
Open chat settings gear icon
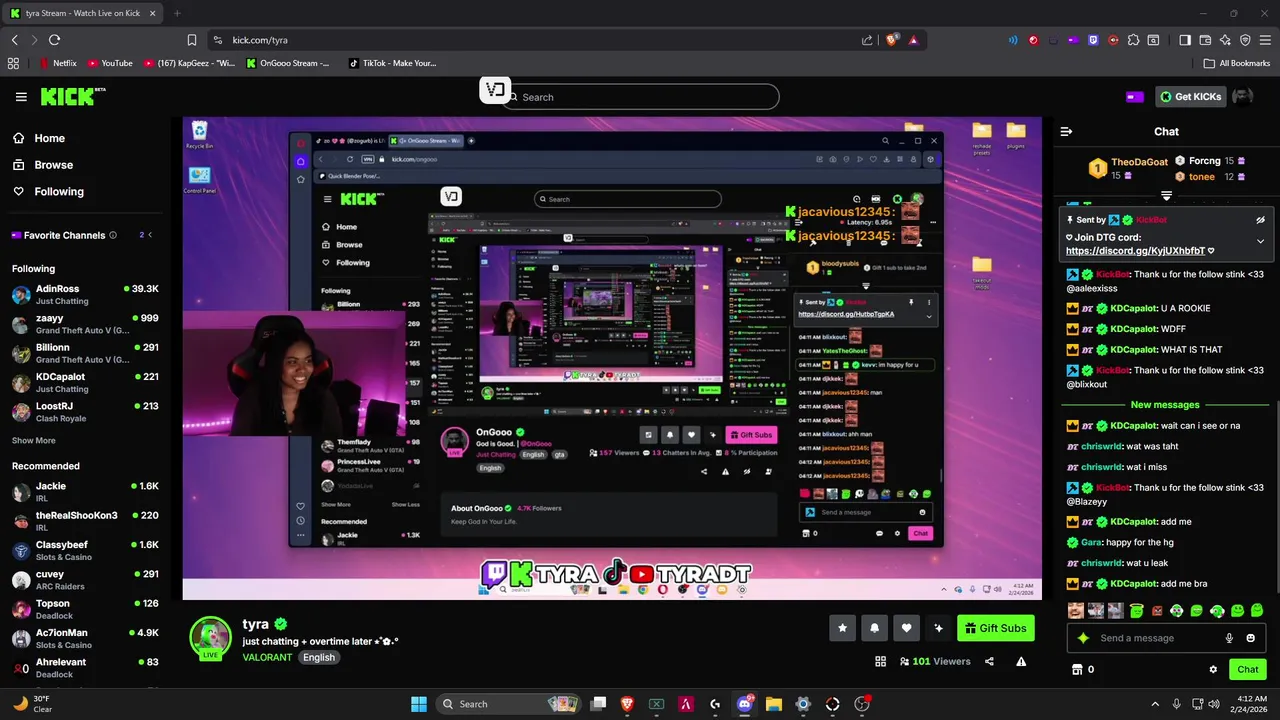click(1213, 669)
